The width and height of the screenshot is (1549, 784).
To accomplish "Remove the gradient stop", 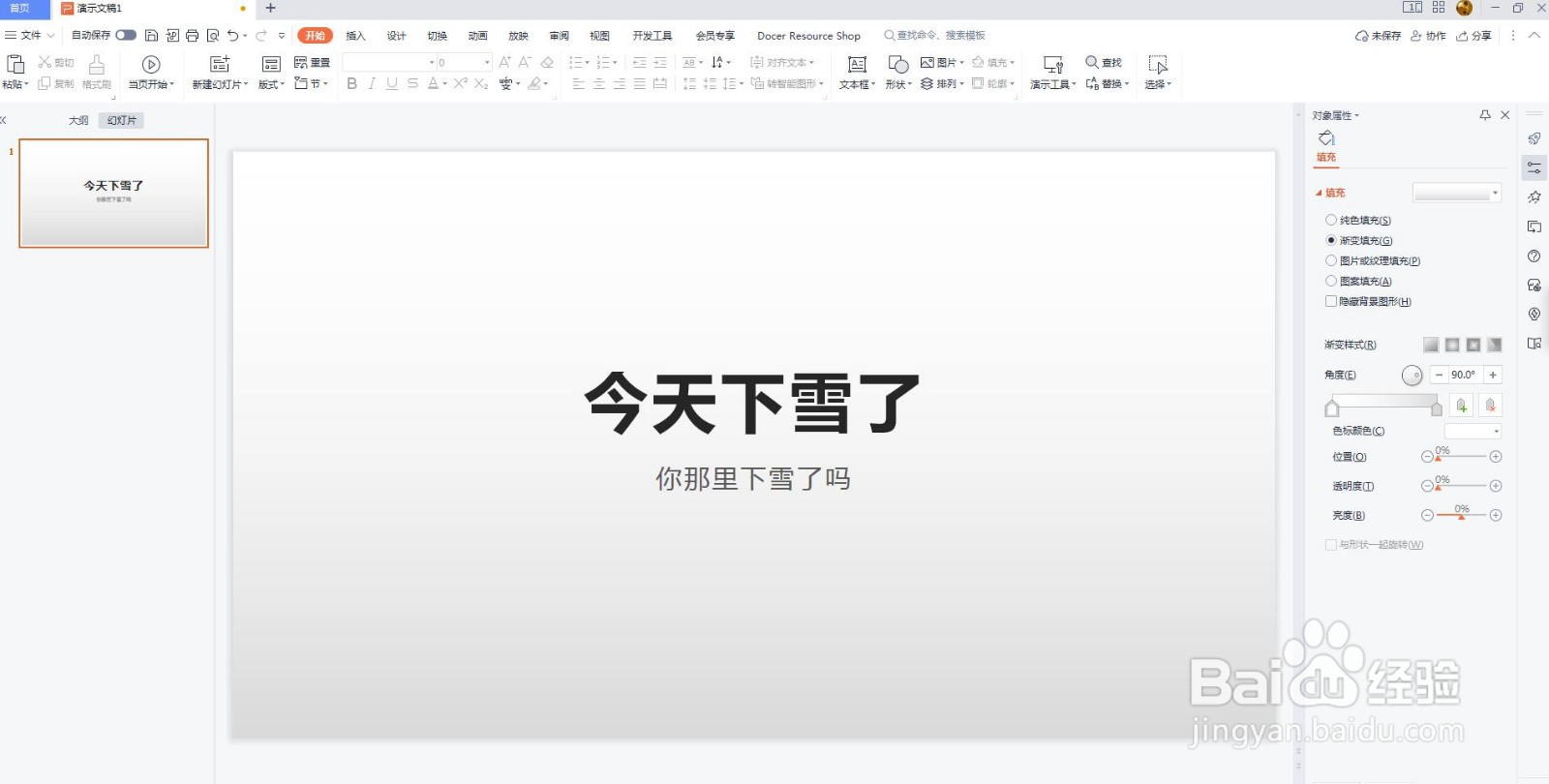I will (x=1491, y=406).
